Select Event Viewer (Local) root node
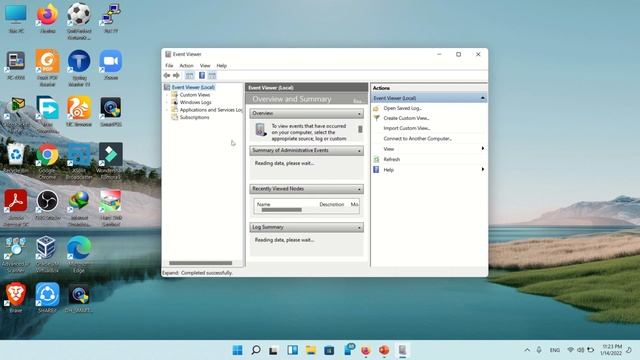This screenshot has height=360, width=640. [x=193, y=87]
